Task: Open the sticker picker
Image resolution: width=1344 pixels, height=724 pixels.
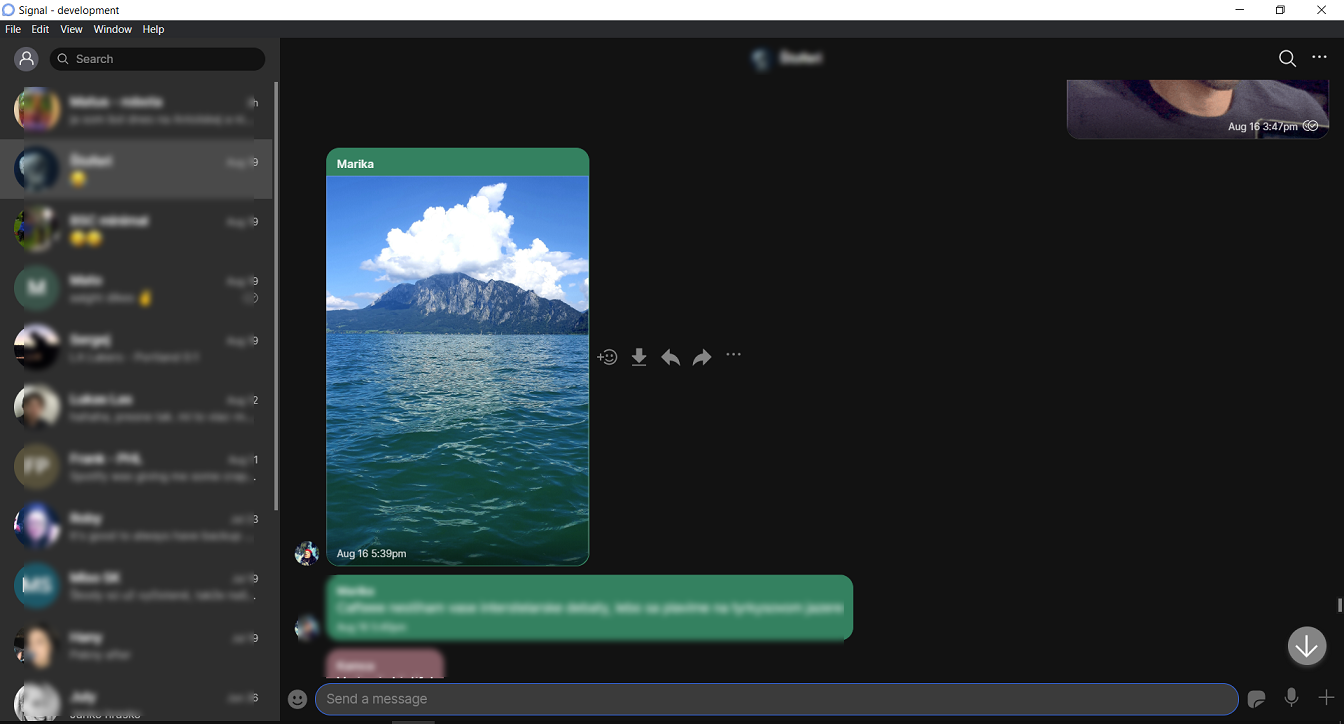Action: tap(1257, 699)
